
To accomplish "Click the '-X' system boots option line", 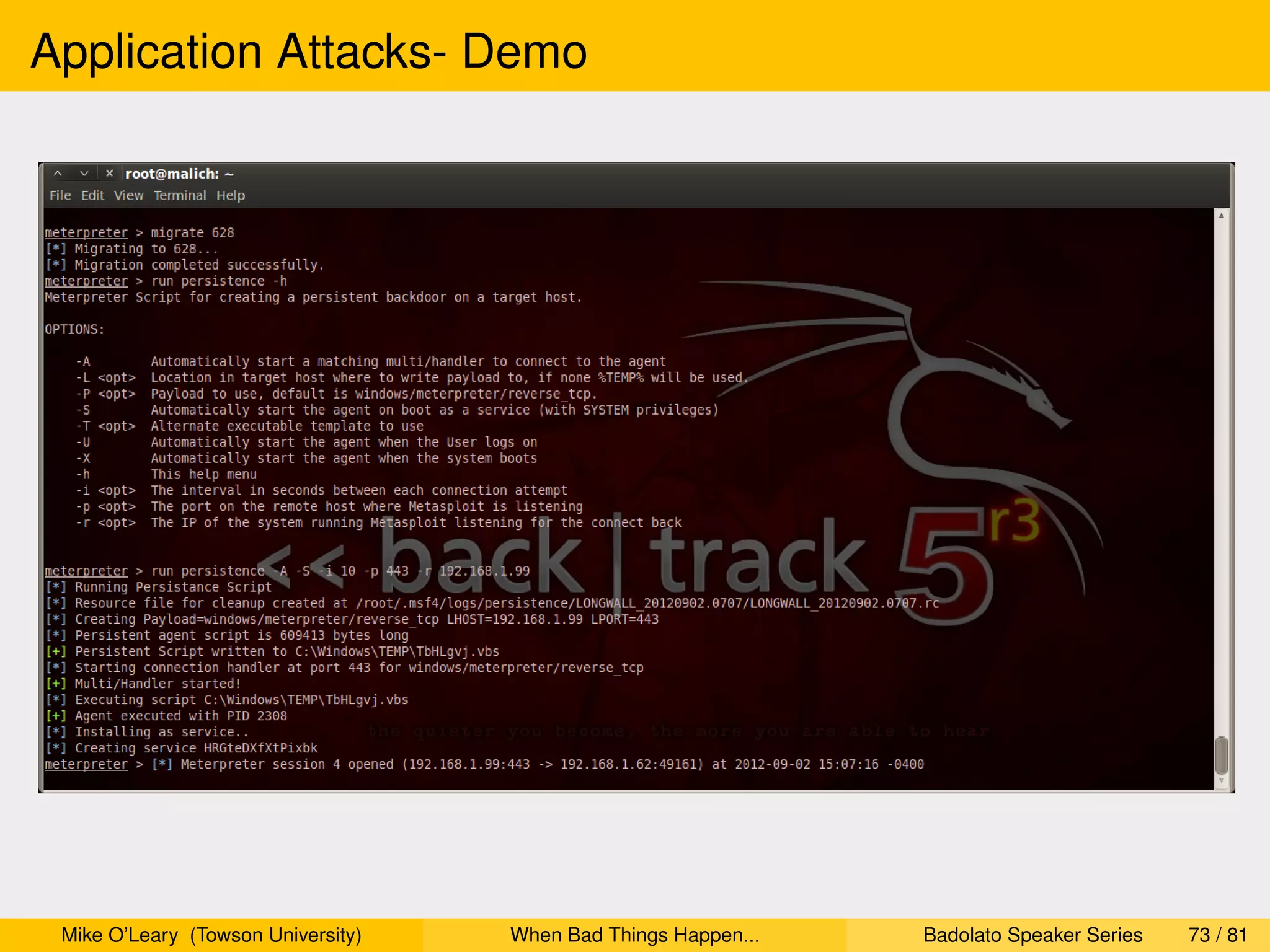I will click(306, 459).
